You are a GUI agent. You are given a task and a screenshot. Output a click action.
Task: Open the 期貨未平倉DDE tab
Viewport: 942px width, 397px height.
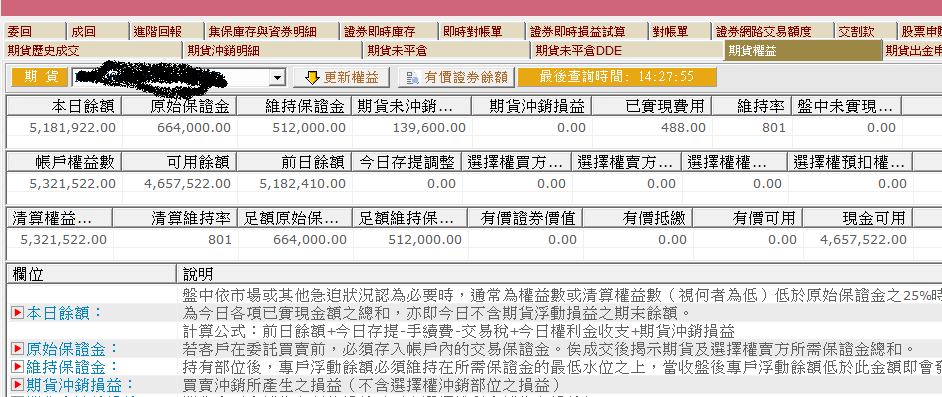click(627, 50)
